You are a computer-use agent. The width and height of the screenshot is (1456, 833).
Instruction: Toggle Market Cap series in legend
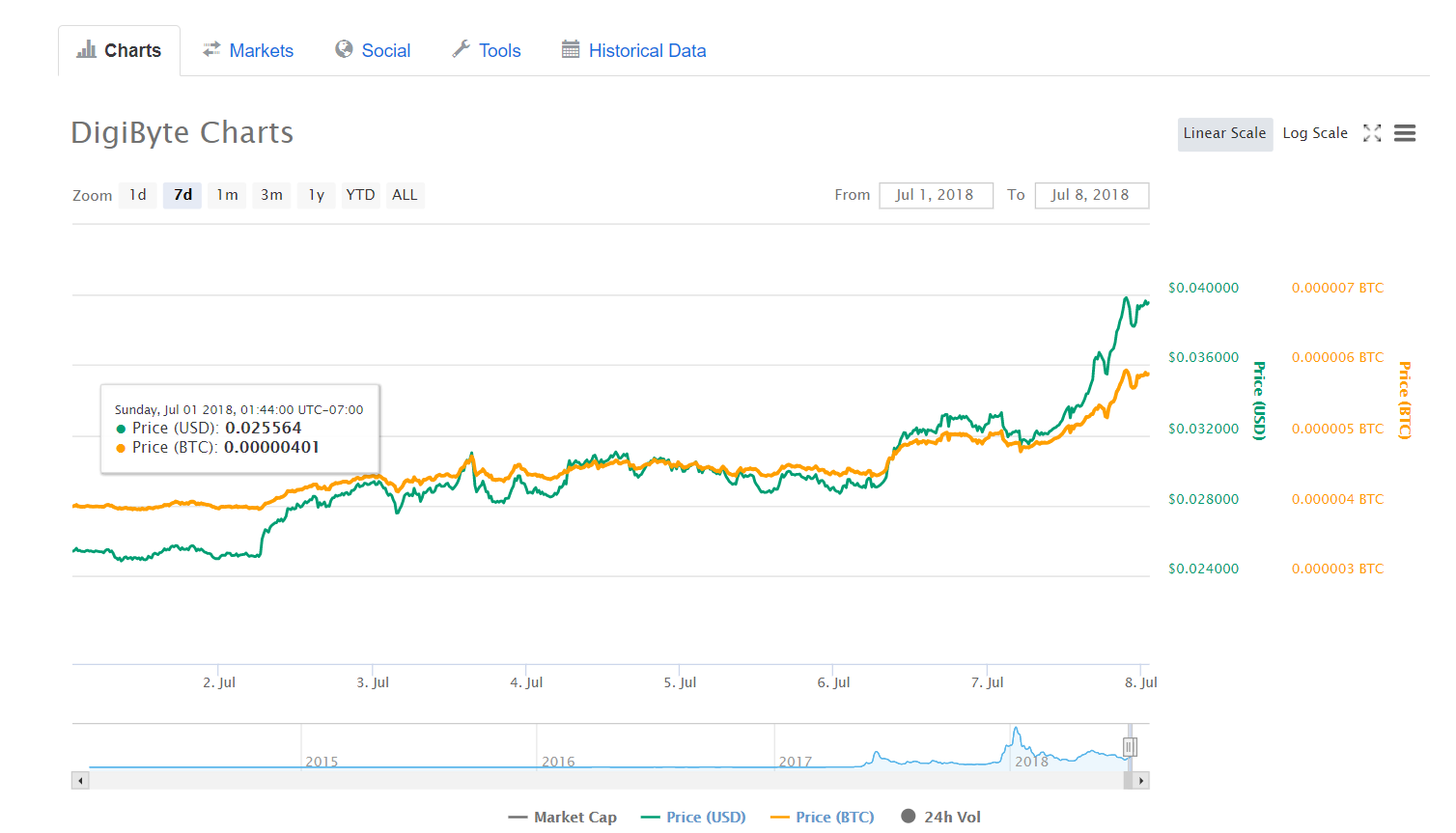point(563,817)
